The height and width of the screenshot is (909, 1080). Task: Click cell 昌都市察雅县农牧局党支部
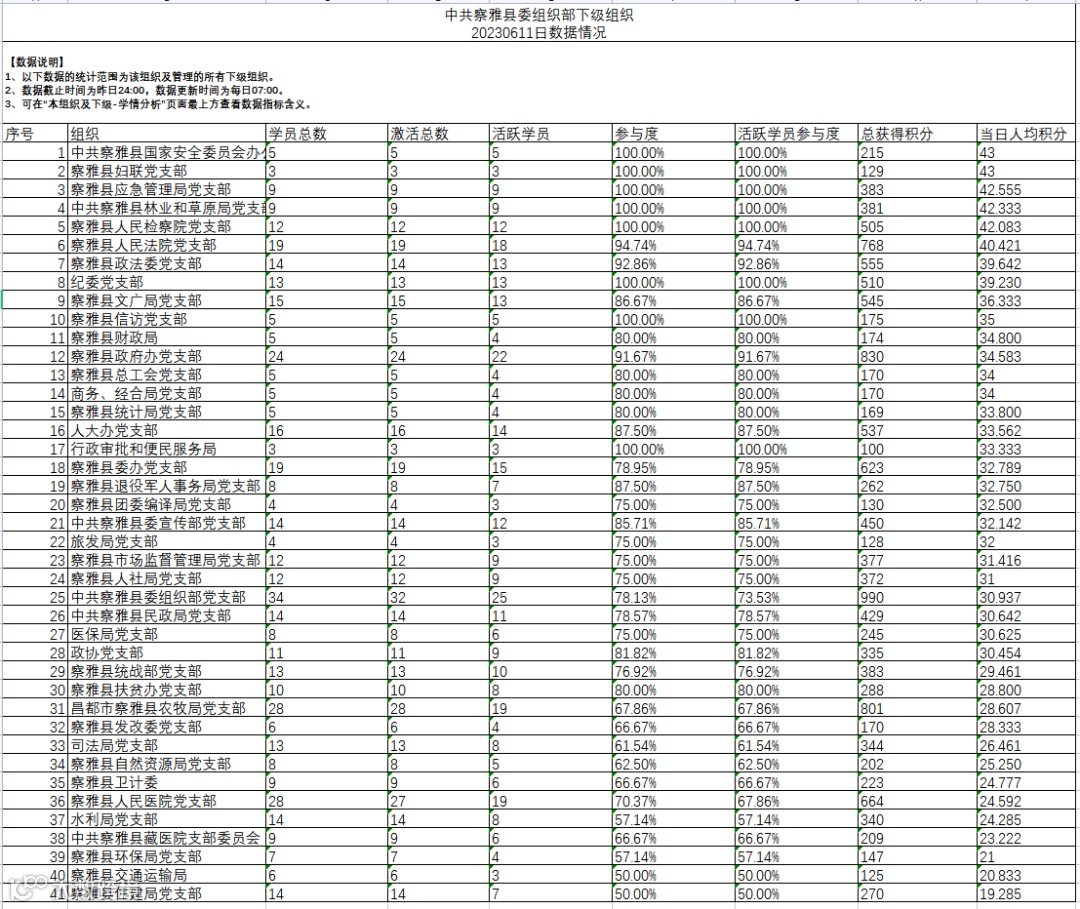pyautogui.click(x=167, y=709)
